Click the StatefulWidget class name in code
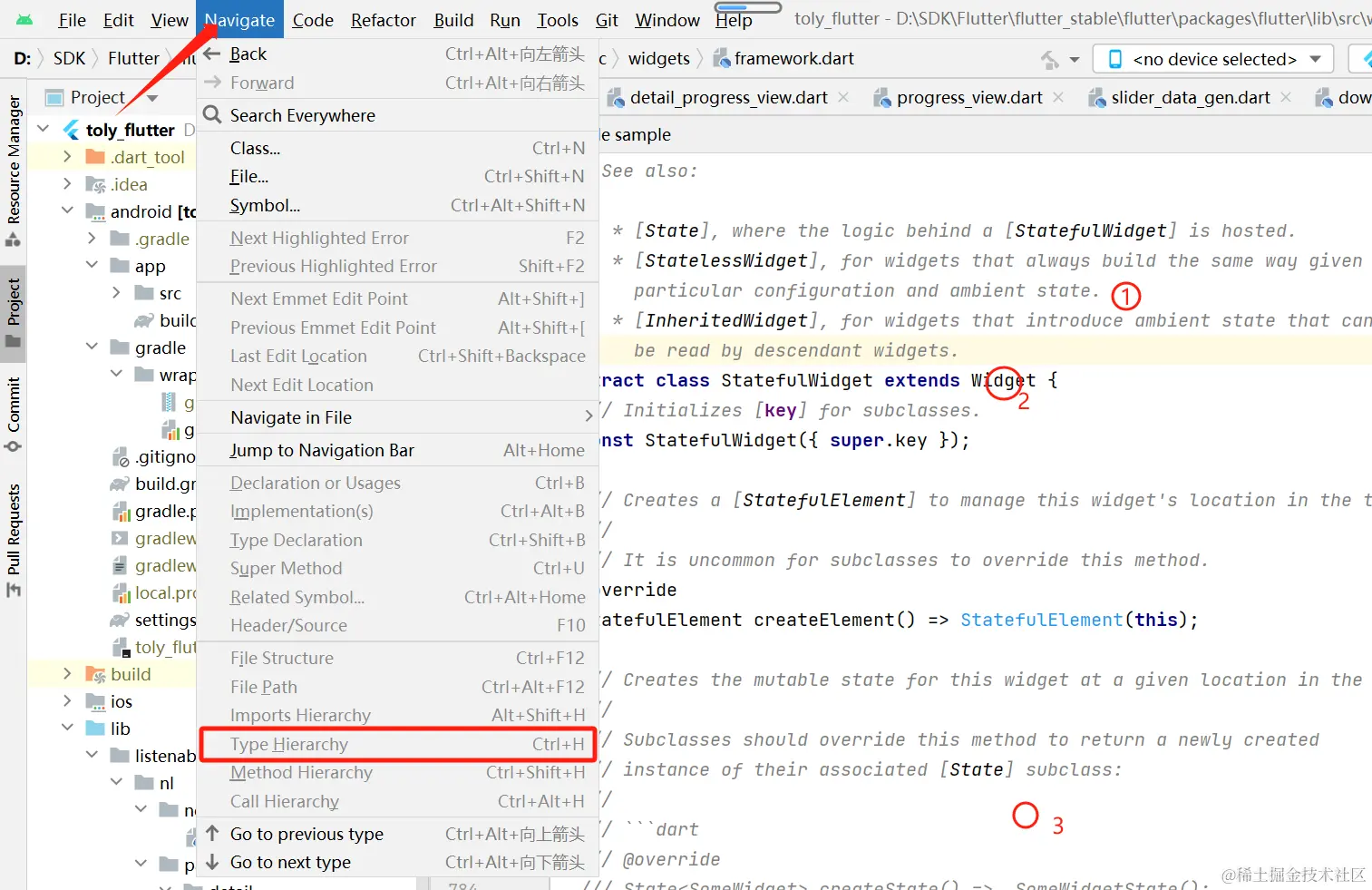Image resolution: width=1372 pixels, height=890 pixels. (797, 380)
